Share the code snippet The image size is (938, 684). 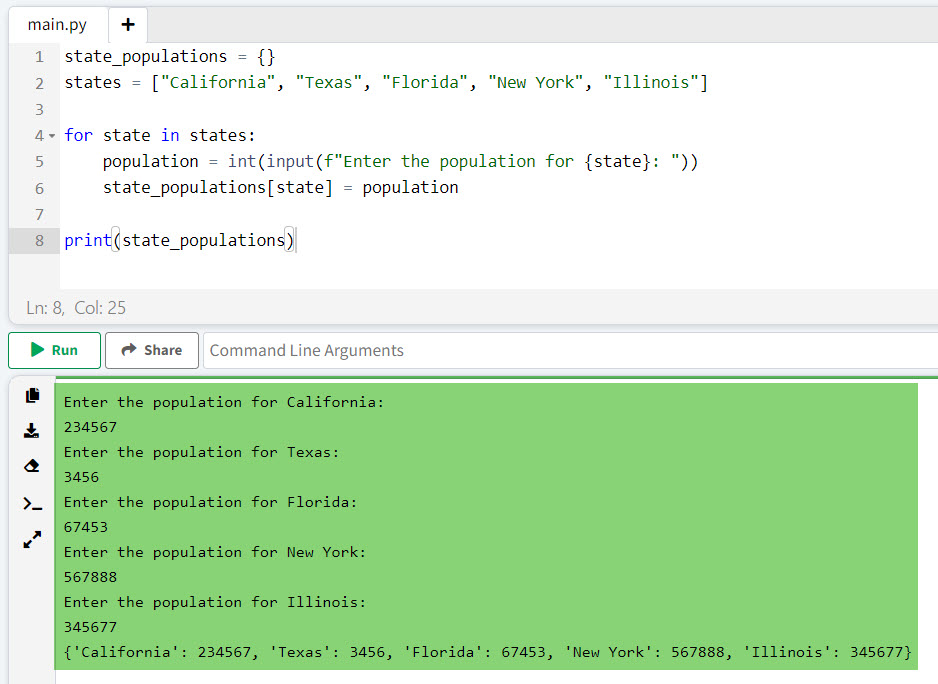click(151, 350)
